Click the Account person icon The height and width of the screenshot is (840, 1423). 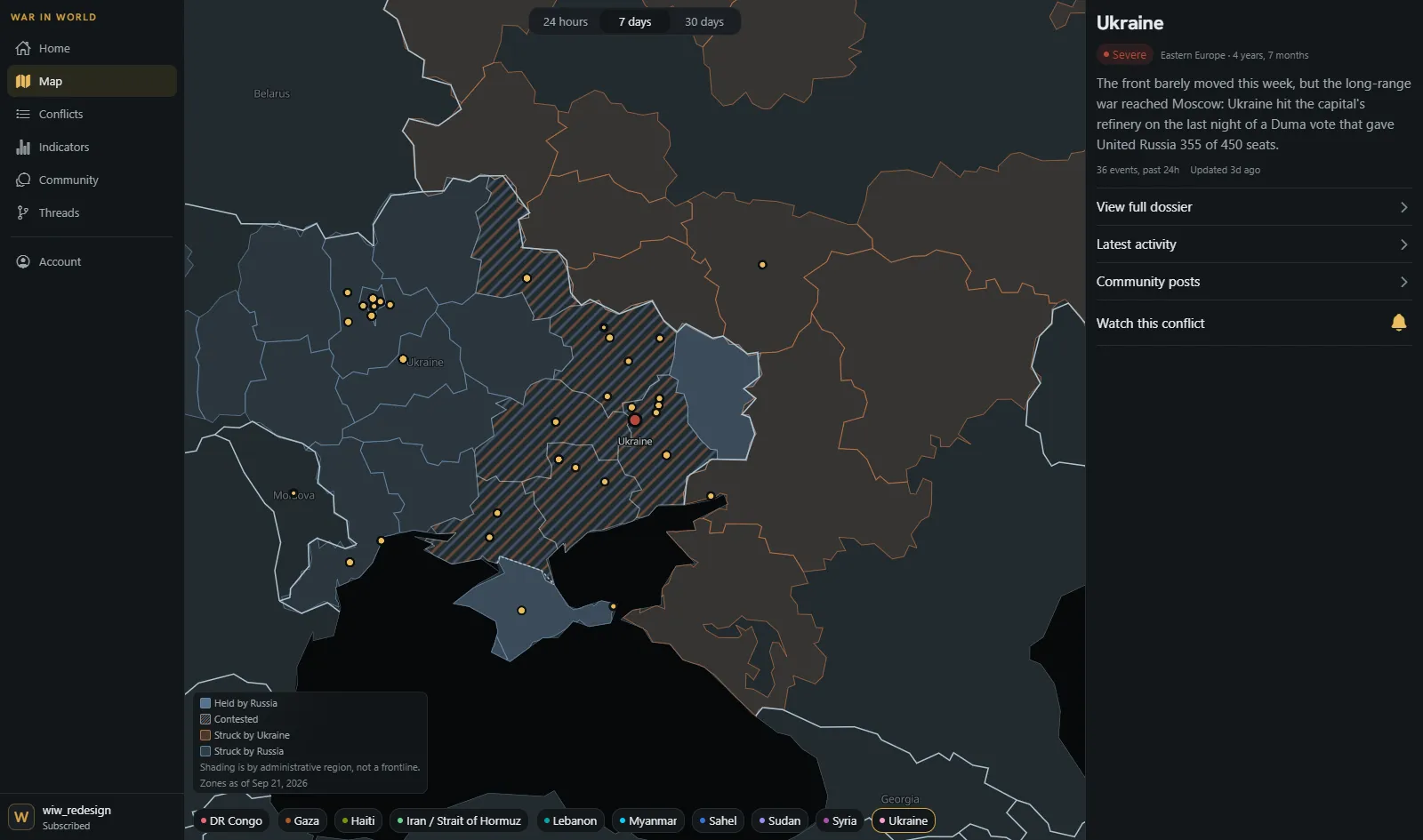coord(23,261)
